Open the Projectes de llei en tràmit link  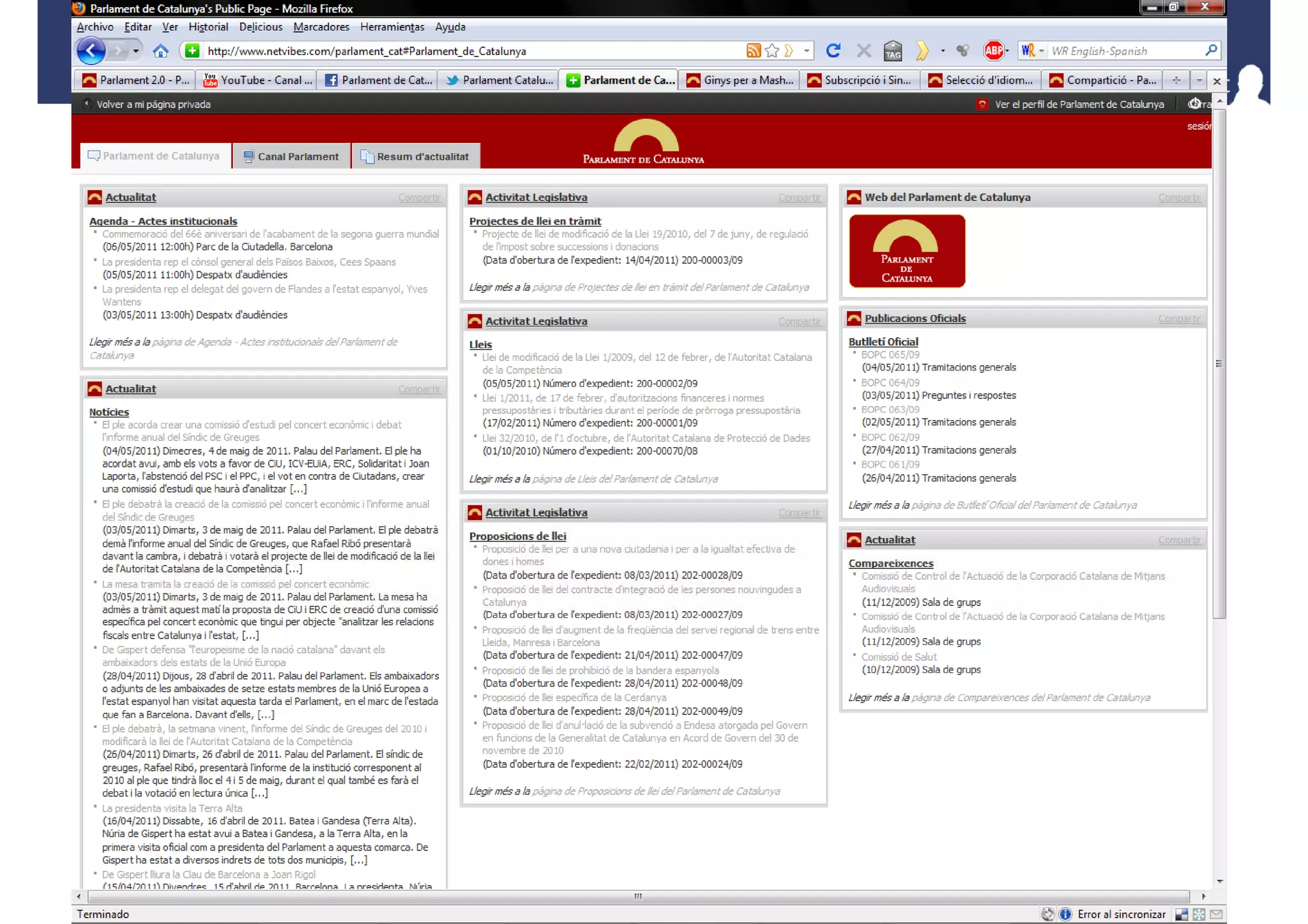pos(535,221)
